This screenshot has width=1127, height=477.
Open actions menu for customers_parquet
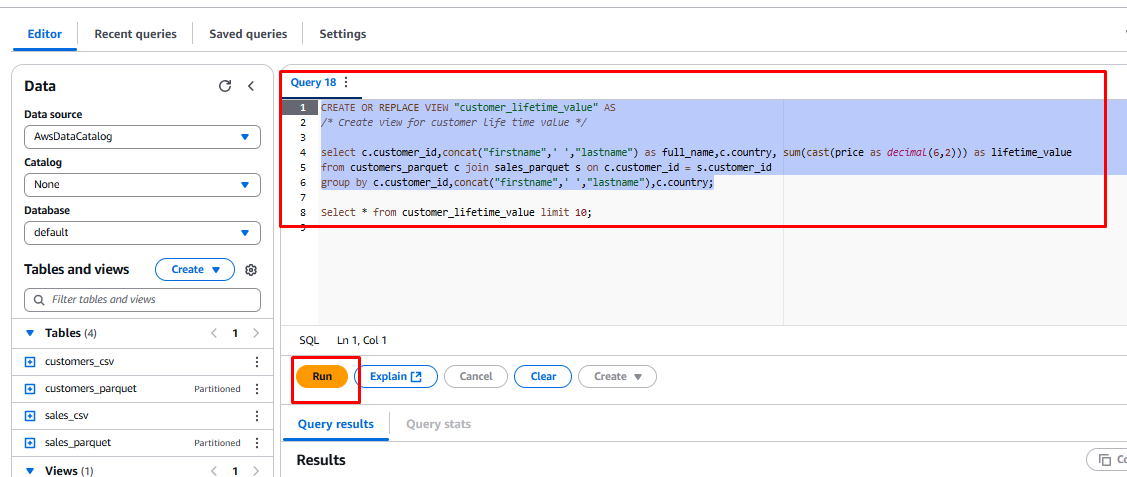(256, 389)
